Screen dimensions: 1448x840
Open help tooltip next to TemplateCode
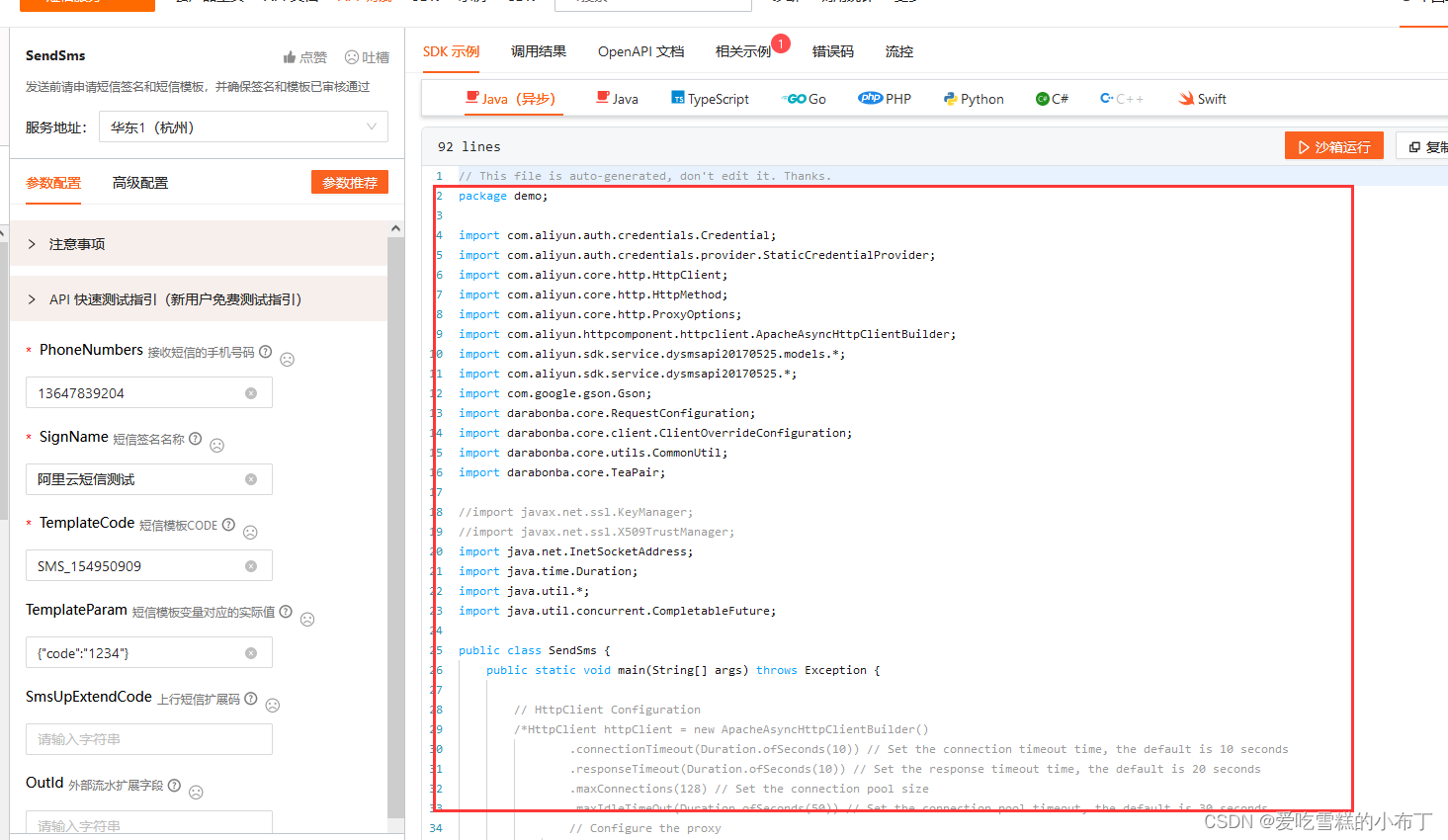tap(228, 525)
